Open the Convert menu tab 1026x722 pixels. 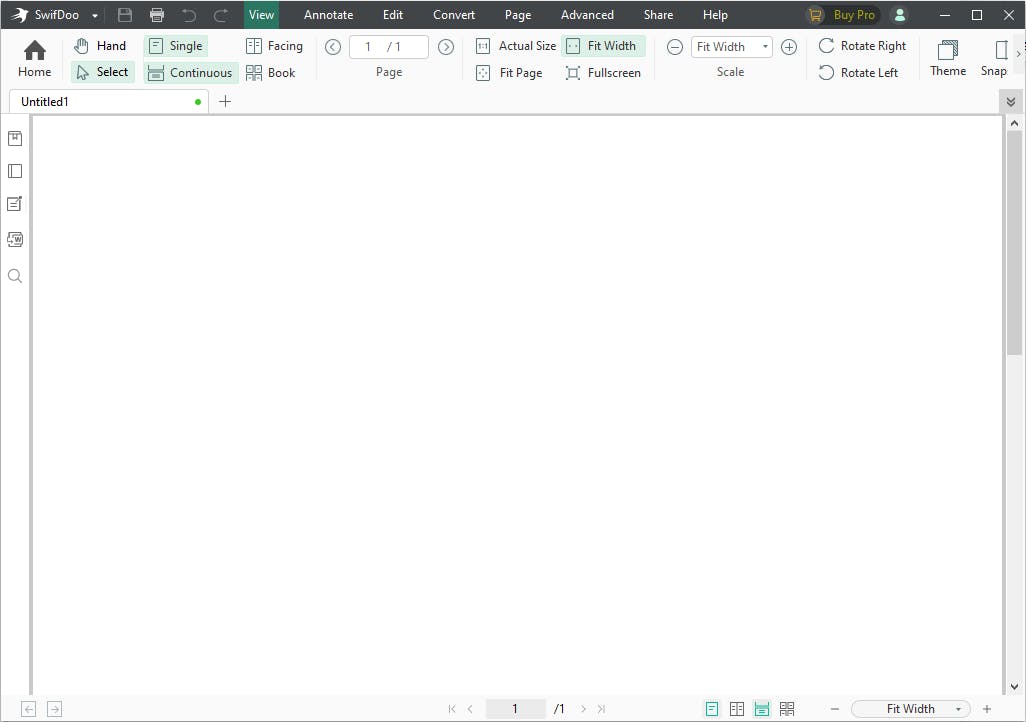click(453, 14)
